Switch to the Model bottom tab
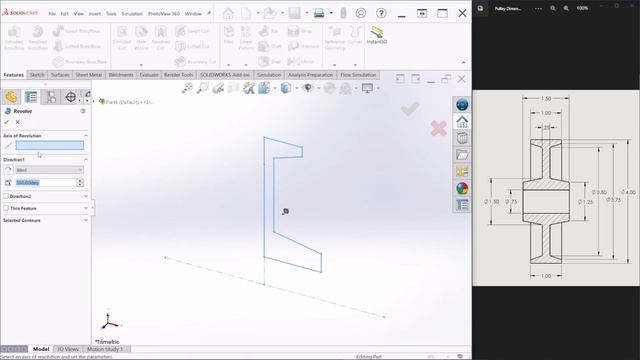Screen dimensions: 640x360 tap(41, 349)
